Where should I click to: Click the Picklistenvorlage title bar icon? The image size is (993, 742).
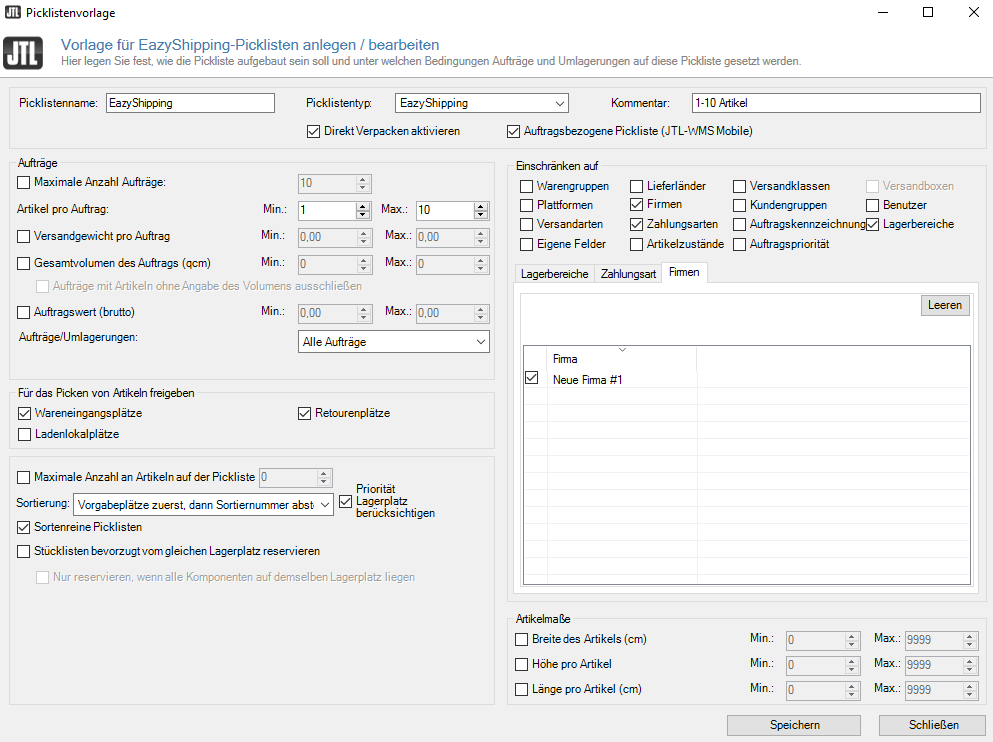(x=12, y=12)
